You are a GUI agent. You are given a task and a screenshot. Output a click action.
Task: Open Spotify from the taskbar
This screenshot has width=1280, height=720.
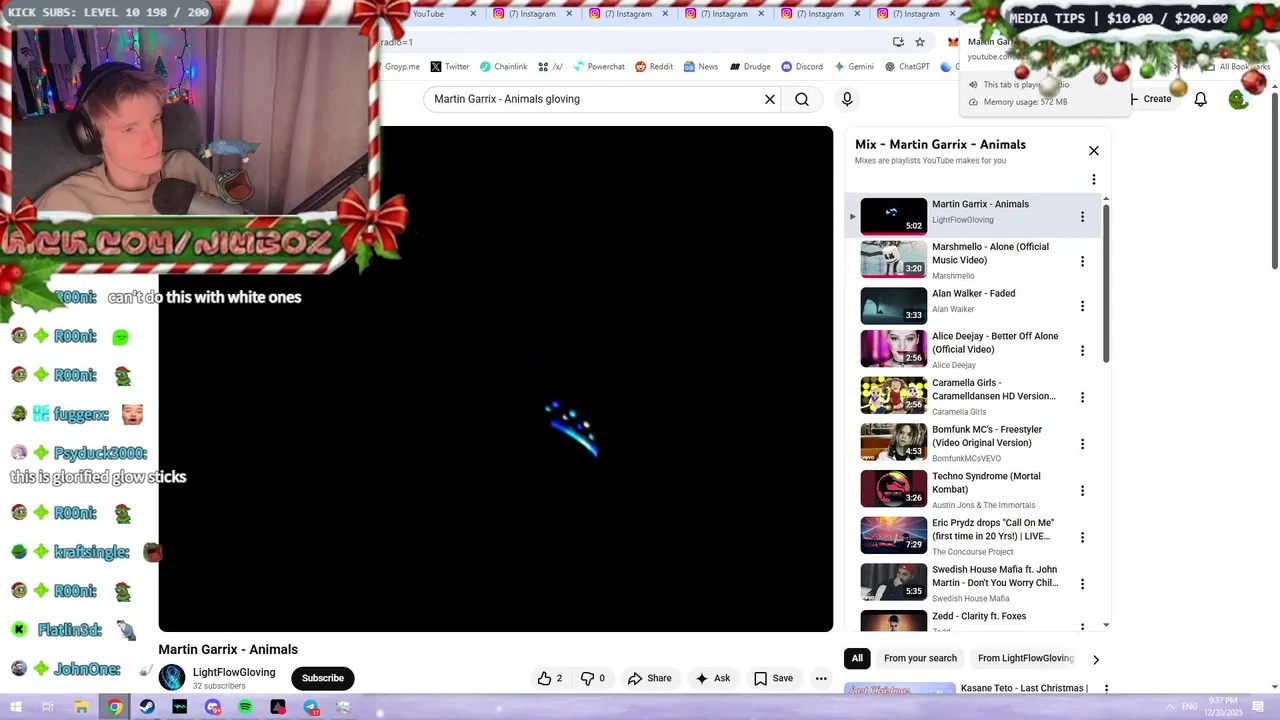click(x=245, y=707)
